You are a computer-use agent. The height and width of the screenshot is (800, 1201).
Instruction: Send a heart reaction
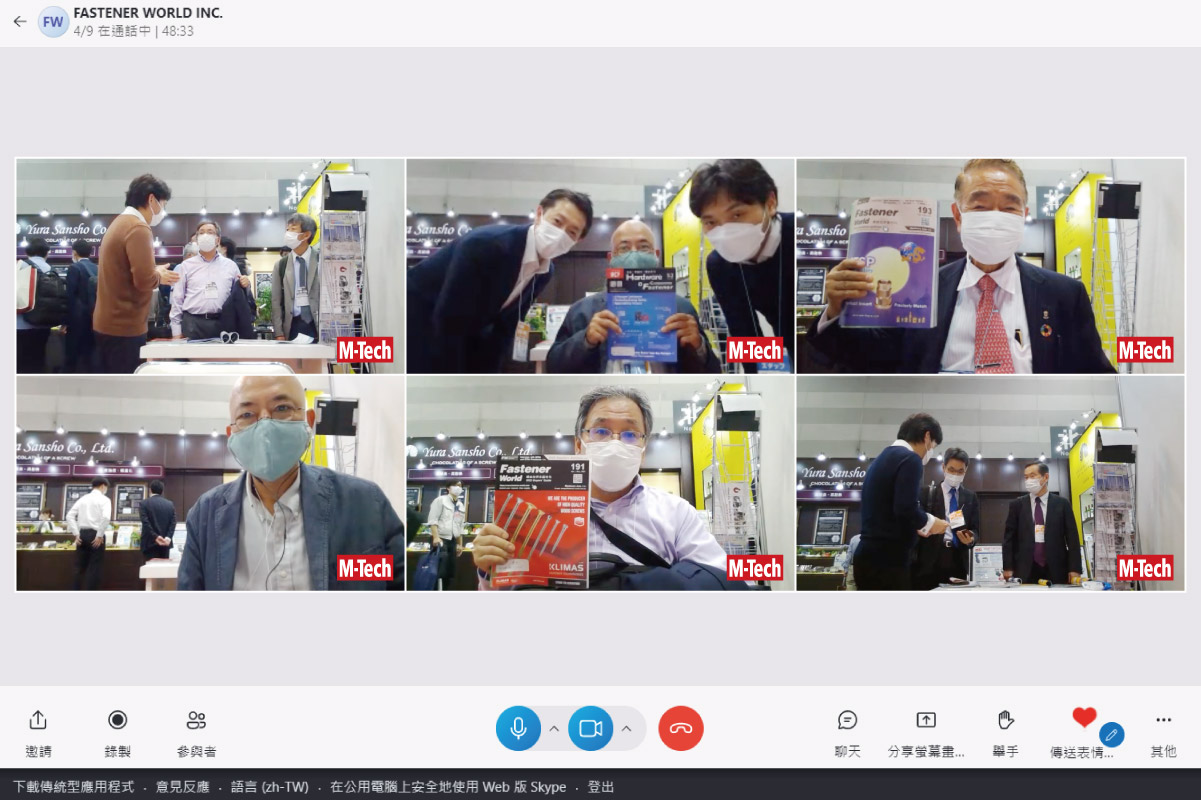click(1084, 718)
